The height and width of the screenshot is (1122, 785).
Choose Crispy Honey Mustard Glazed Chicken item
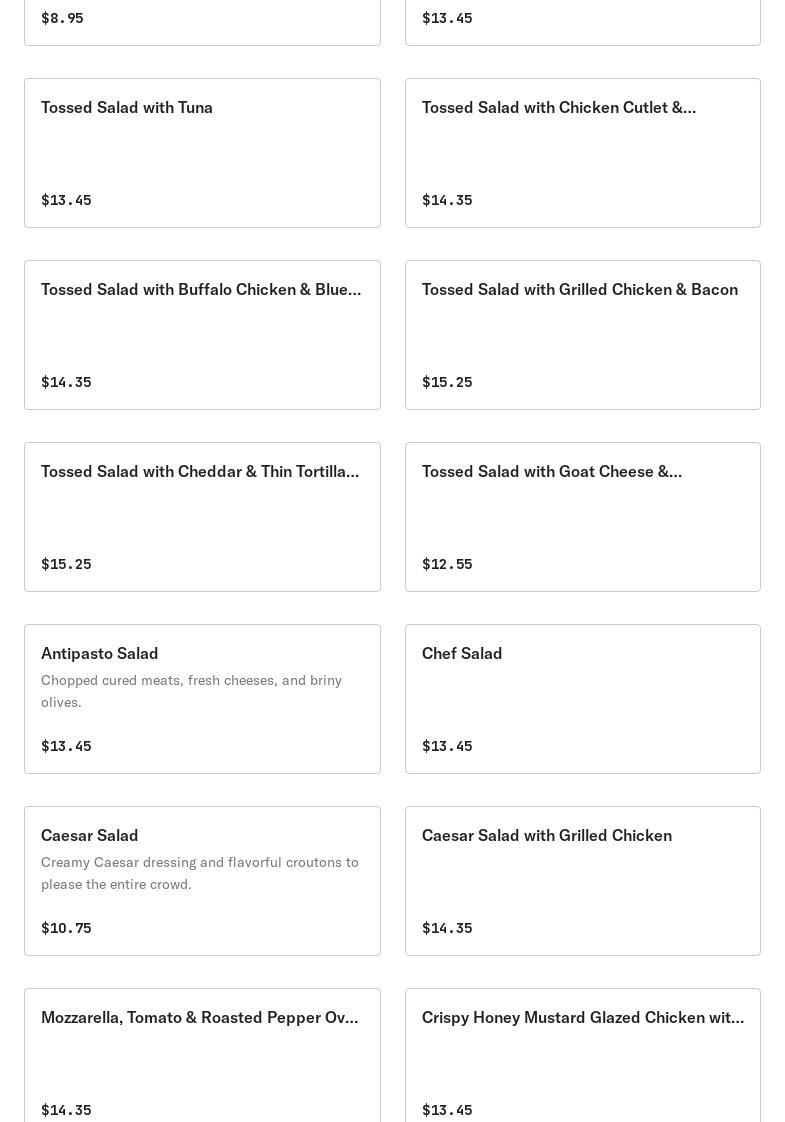click(582, 1055)
